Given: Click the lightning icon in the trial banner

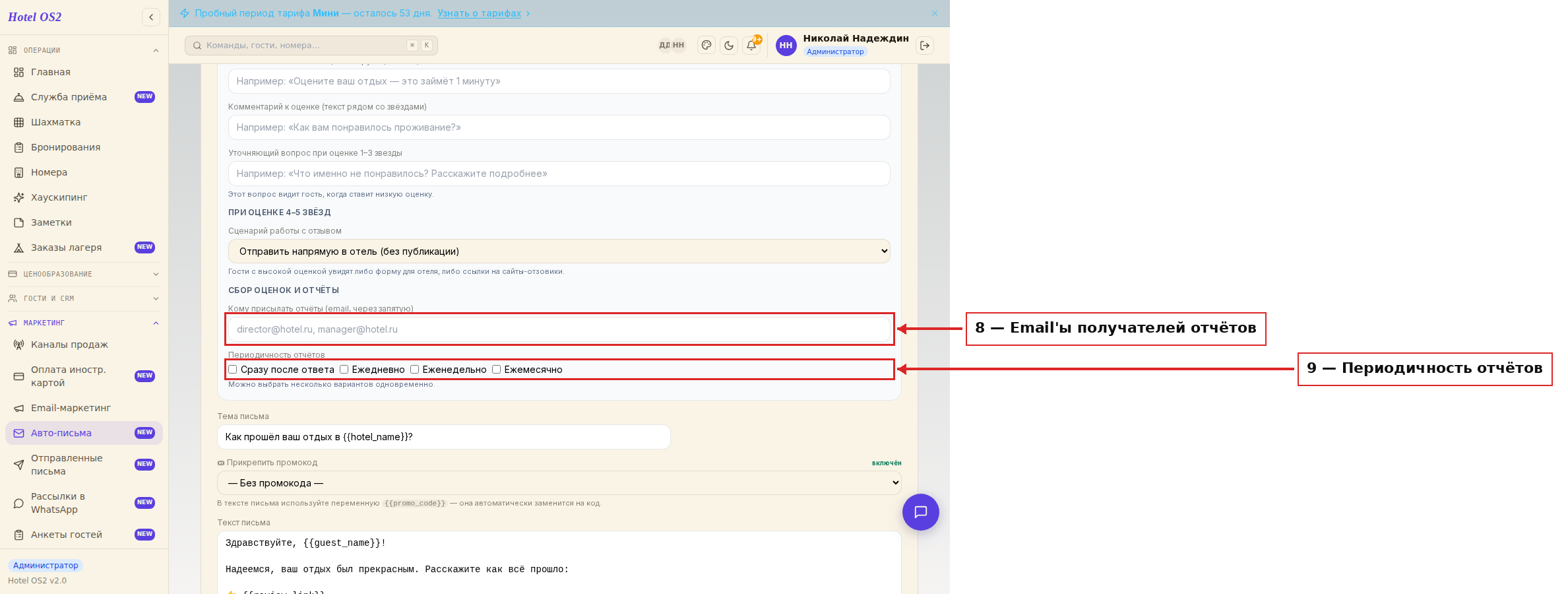Looking at the screenshot, I should tap(185, 13).
